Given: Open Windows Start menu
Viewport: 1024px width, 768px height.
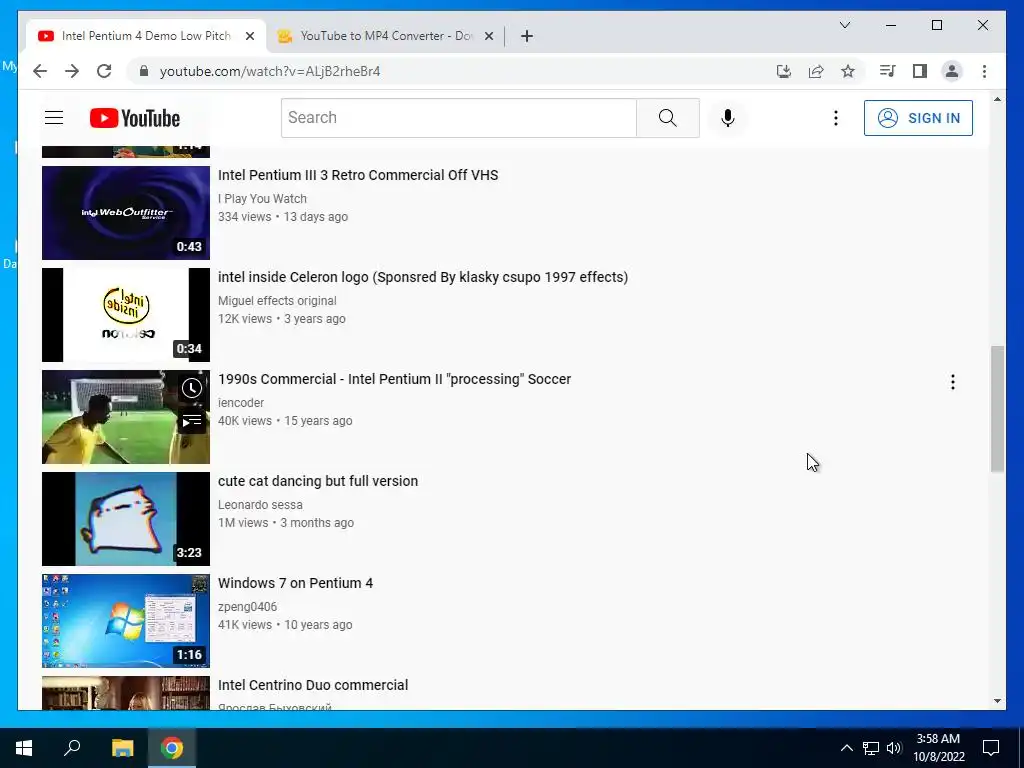Looking at the screenshot, I should 24,748.
